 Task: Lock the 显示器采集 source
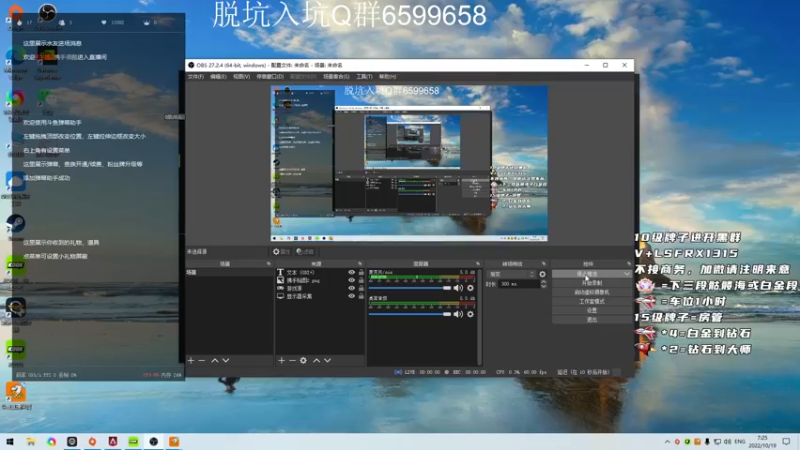[361, 296]
